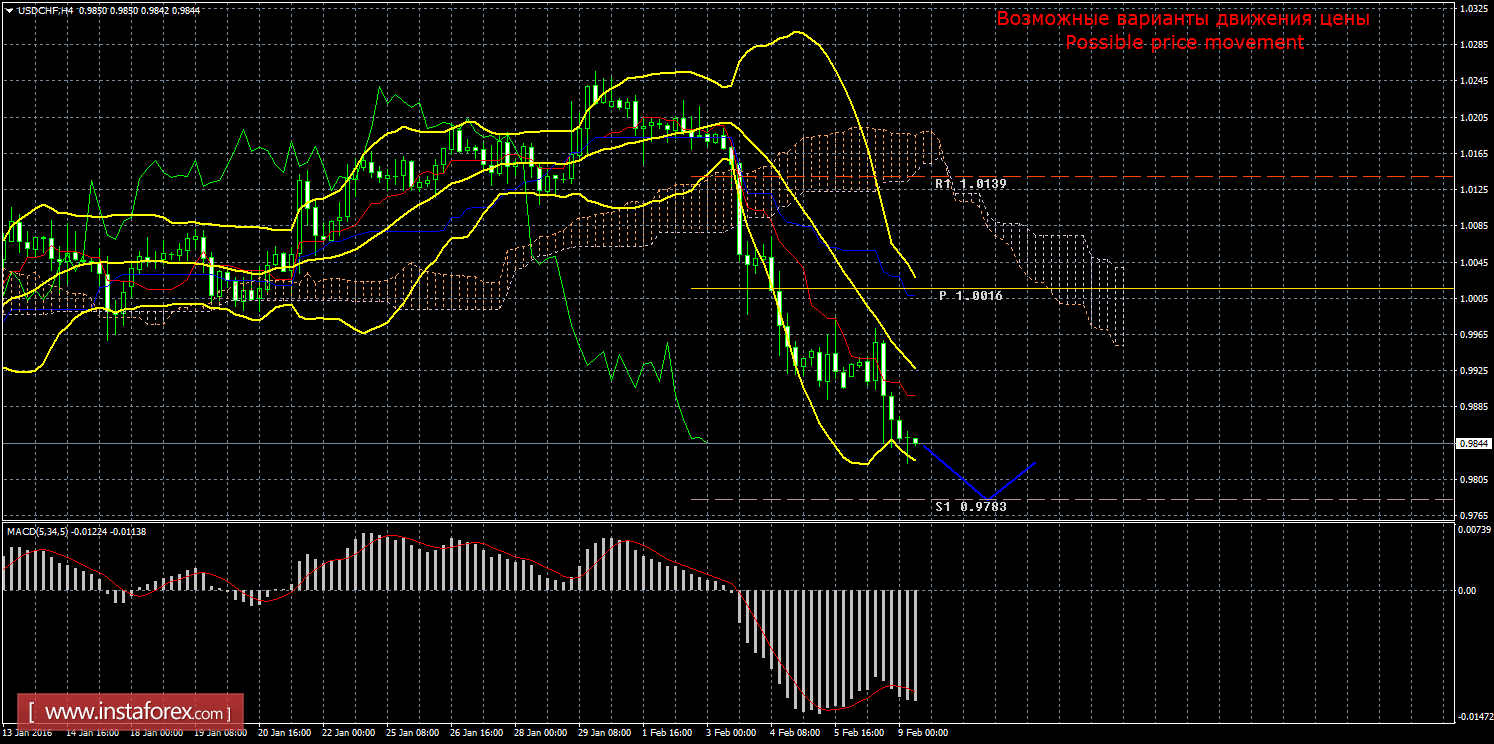Select the S1 0.9783 support level label
Image resolution: width=1494 pixels, height=744 pixels.
(x=970, y=508)
